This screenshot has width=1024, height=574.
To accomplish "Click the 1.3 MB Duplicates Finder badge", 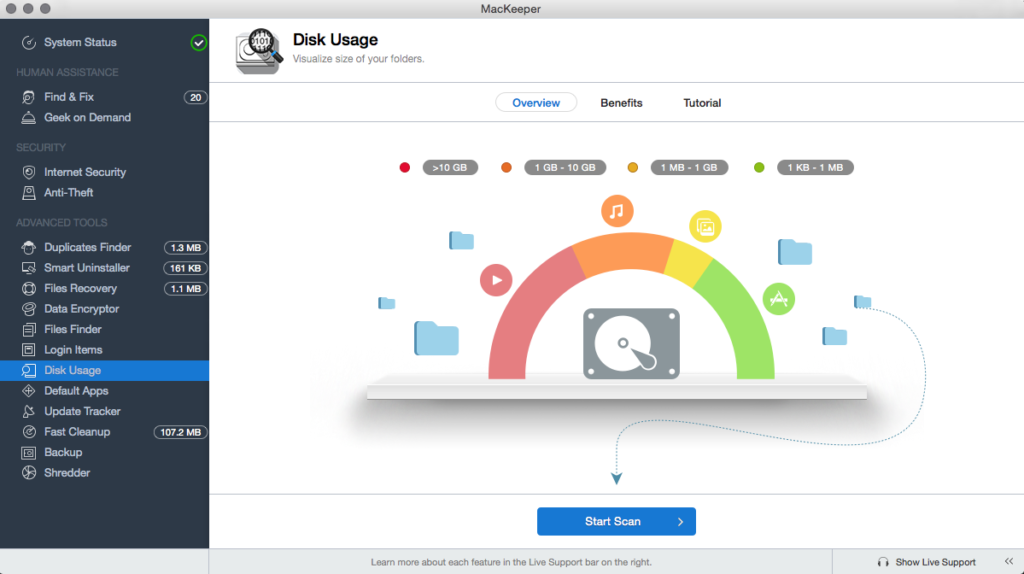I will 185,248.
